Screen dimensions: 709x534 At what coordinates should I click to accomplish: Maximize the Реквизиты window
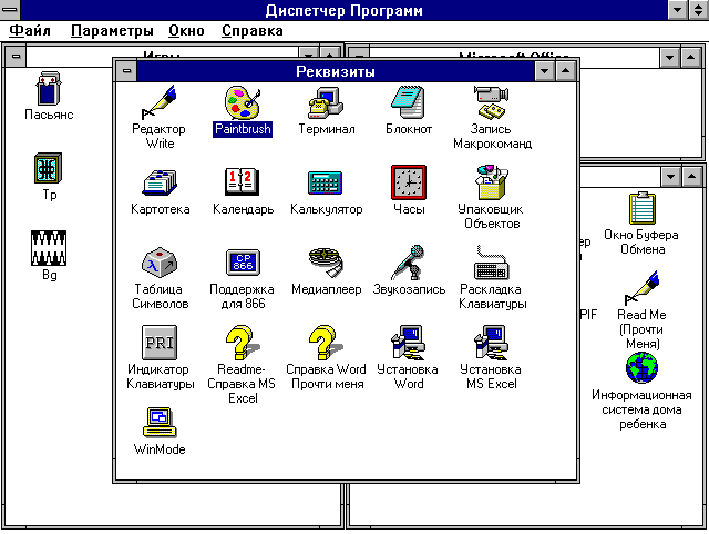566,71
